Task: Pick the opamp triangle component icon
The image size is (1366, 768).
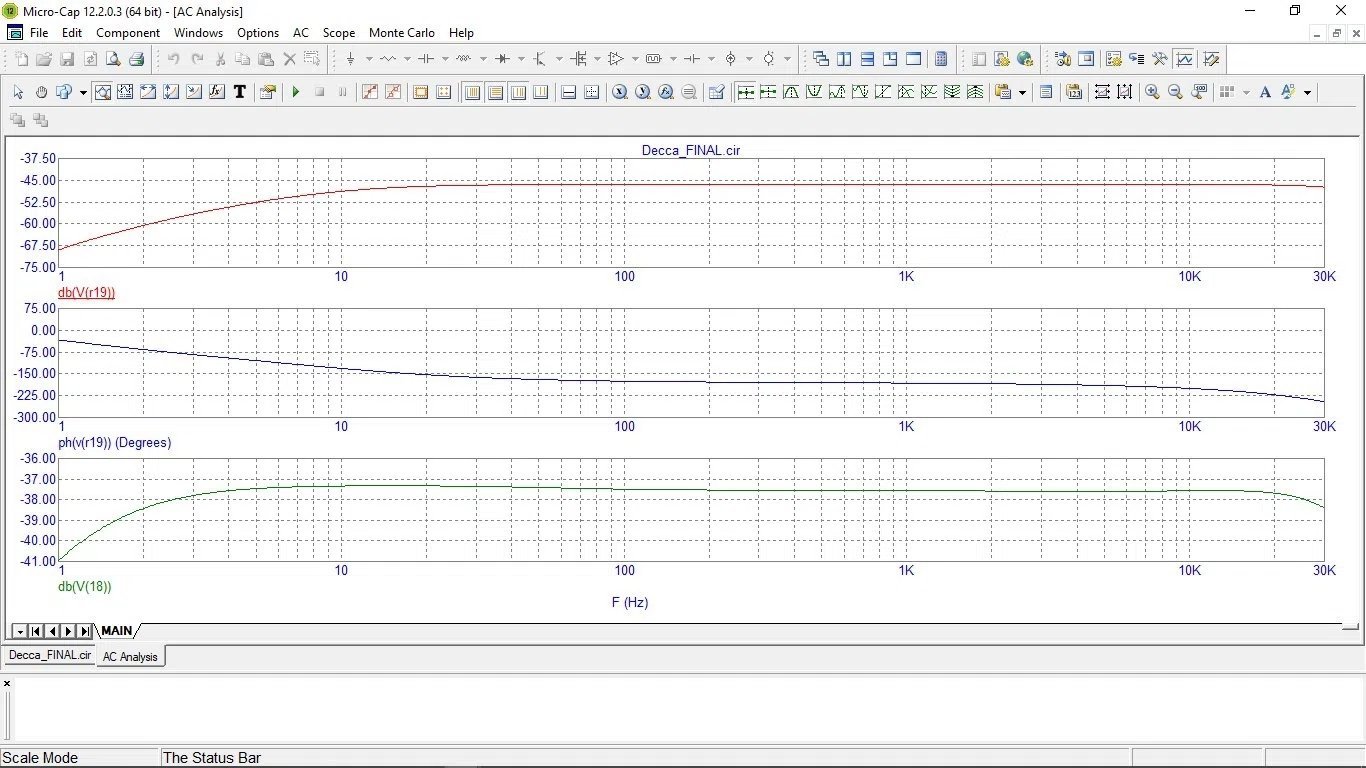Action: (x=616, y=59)
